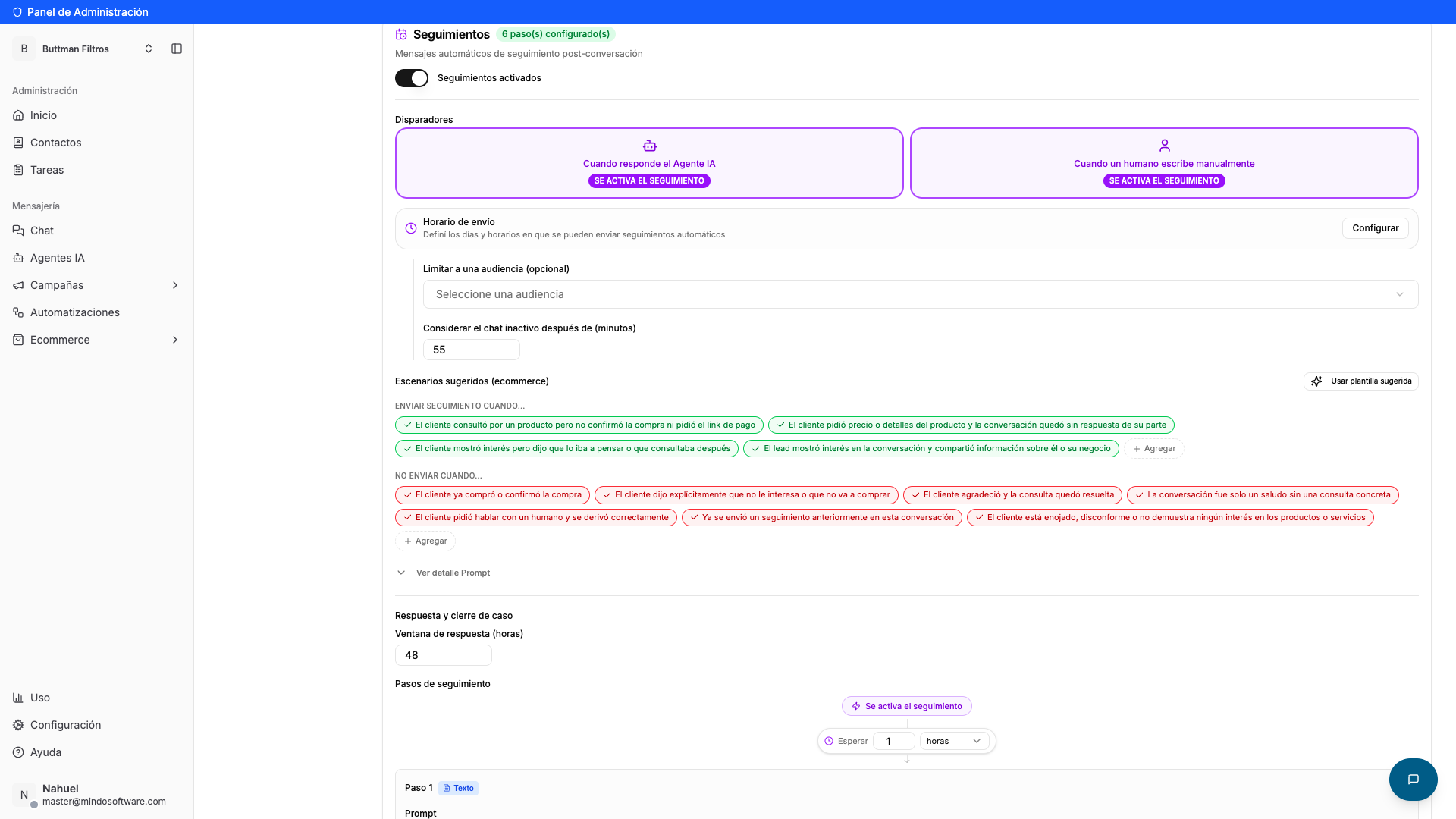This screenshot has width=1456, height=819.
Task: Click the clock icon beside Esperar
Action: point(829,742)
